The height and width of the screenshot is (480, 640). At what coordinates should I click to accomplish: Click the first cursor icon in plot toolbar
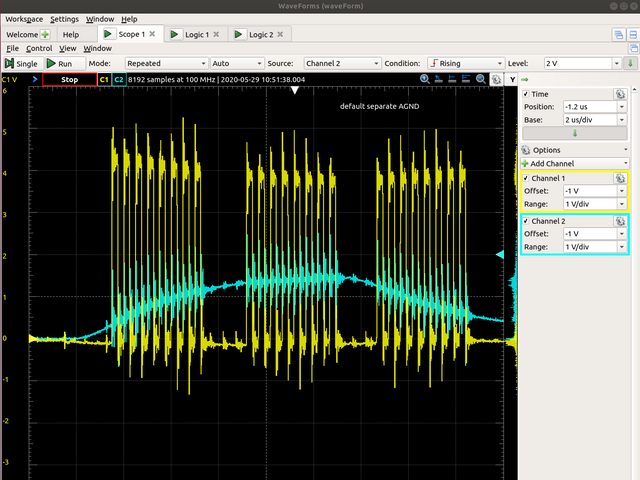point(438,79)
